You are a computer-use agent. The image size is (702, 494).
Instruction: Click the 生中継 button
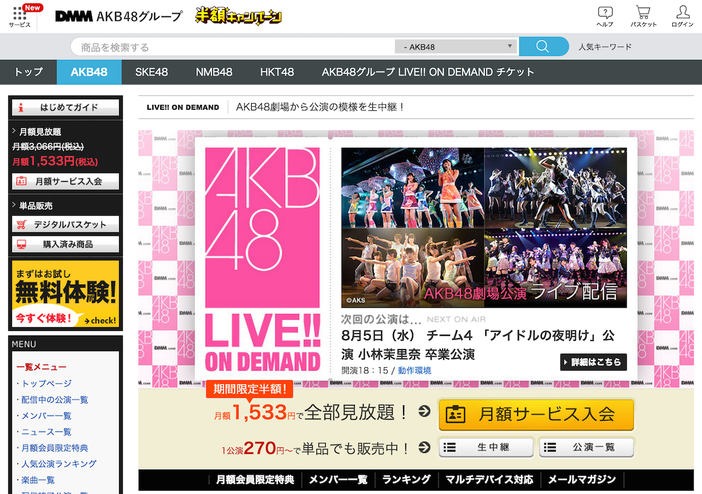(486, 447)
